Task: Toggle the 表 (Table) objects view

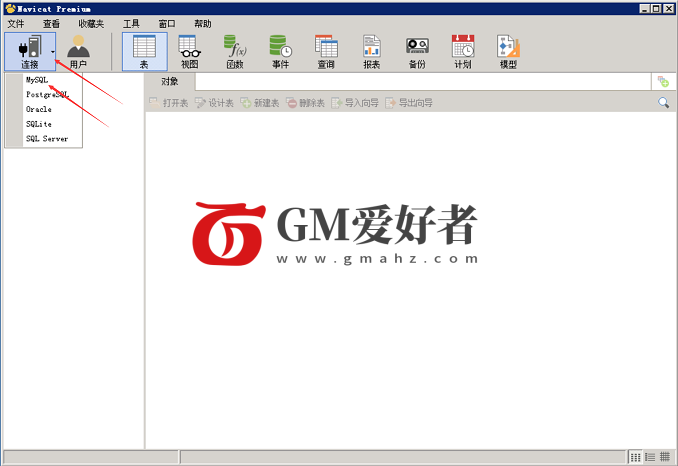Action: pos(144,50)
